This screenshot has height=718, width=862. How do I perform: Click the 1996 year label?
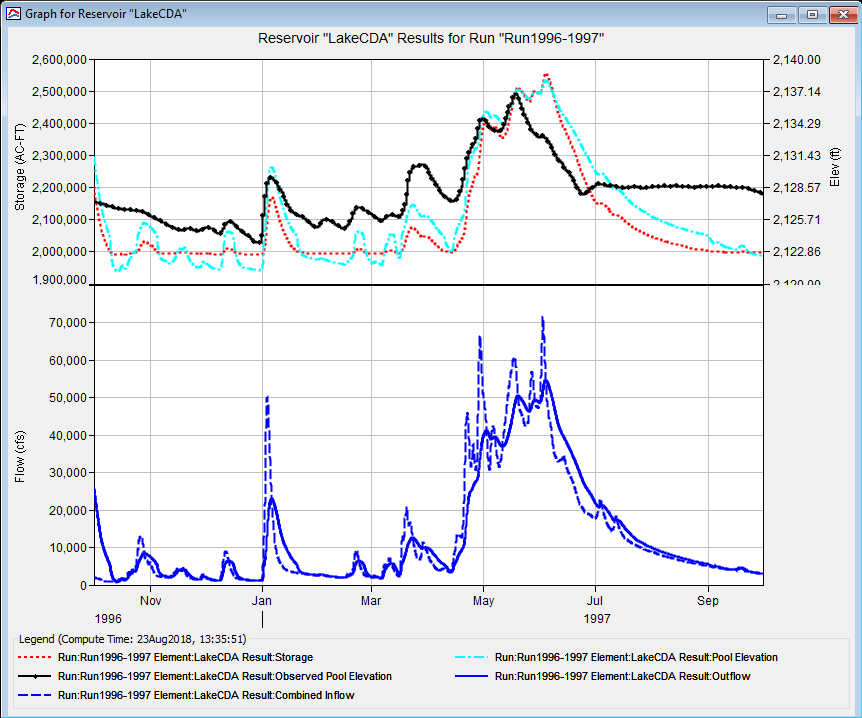(x=108, y=618)
